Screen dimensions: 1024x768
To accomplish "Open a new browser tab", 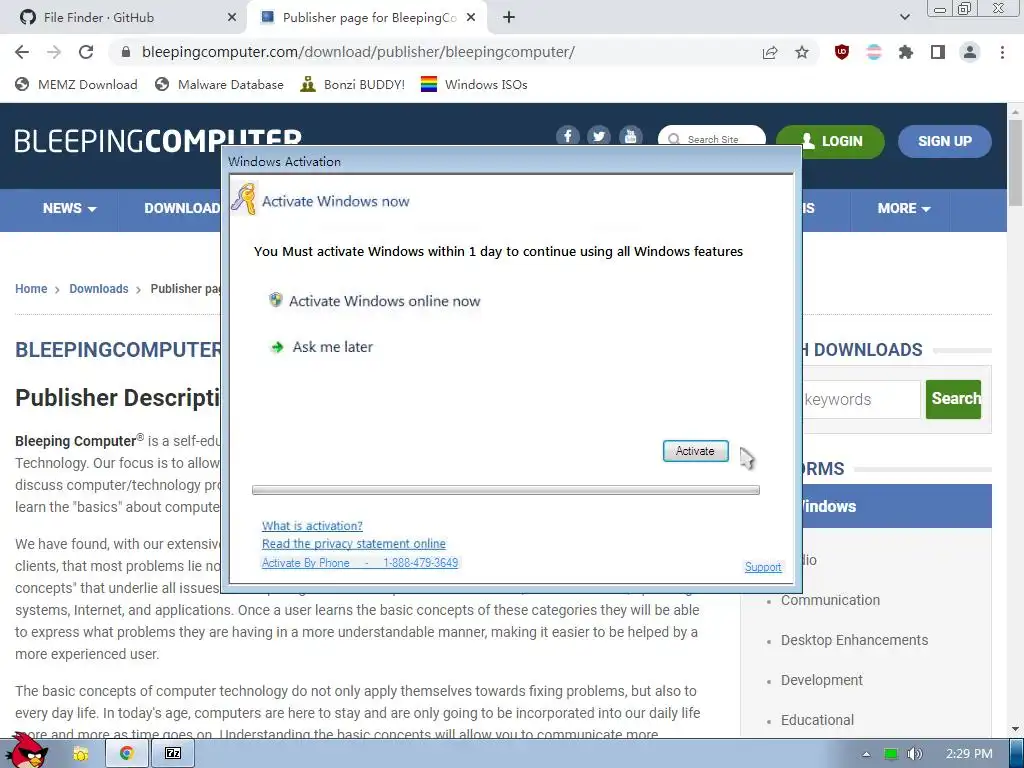I will (x=509, y=18).
